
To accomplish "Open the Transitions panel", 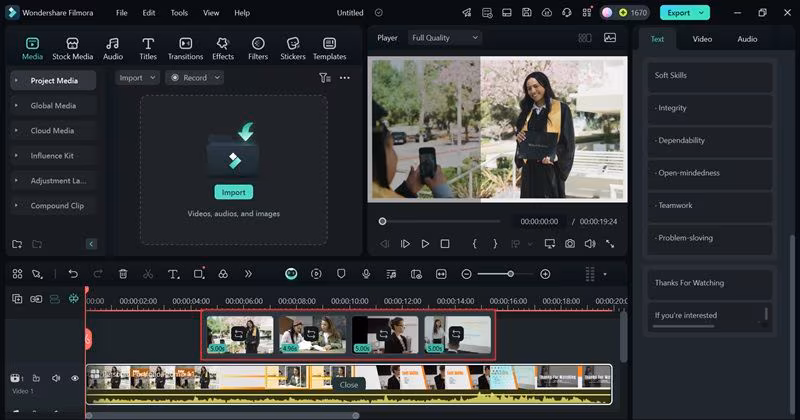I will pyautogui.click(x=186, y=49).
